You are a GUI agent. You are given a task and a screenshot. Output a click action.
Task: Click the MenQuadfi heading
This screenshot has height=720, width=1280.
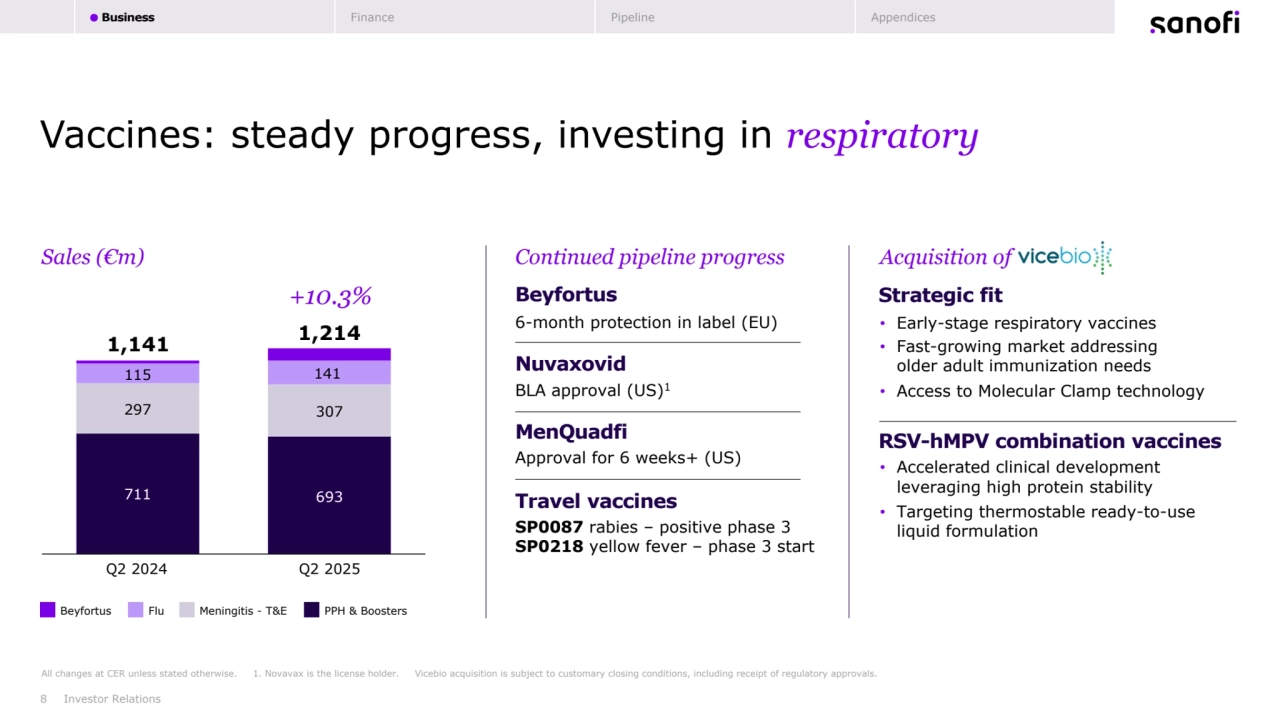point(571,432)
